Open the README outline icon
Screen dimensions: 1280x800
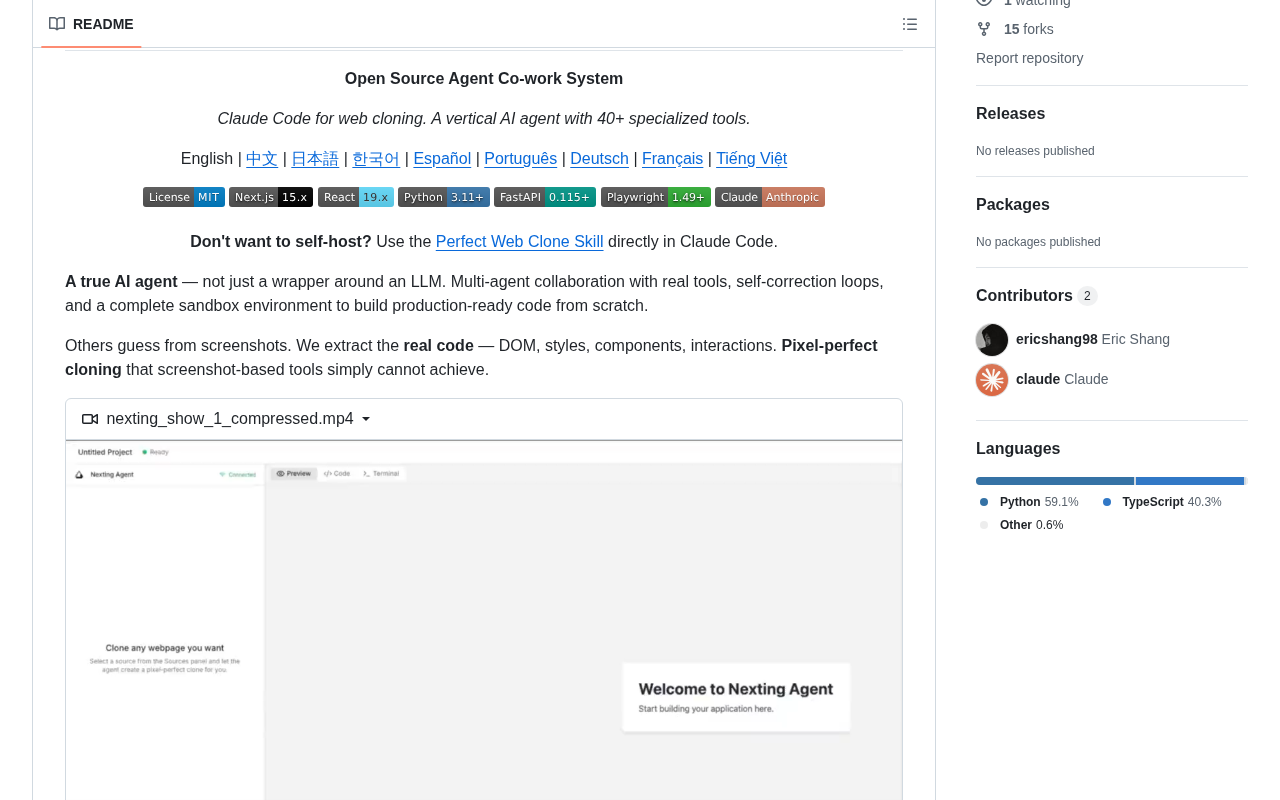[910, 24]
